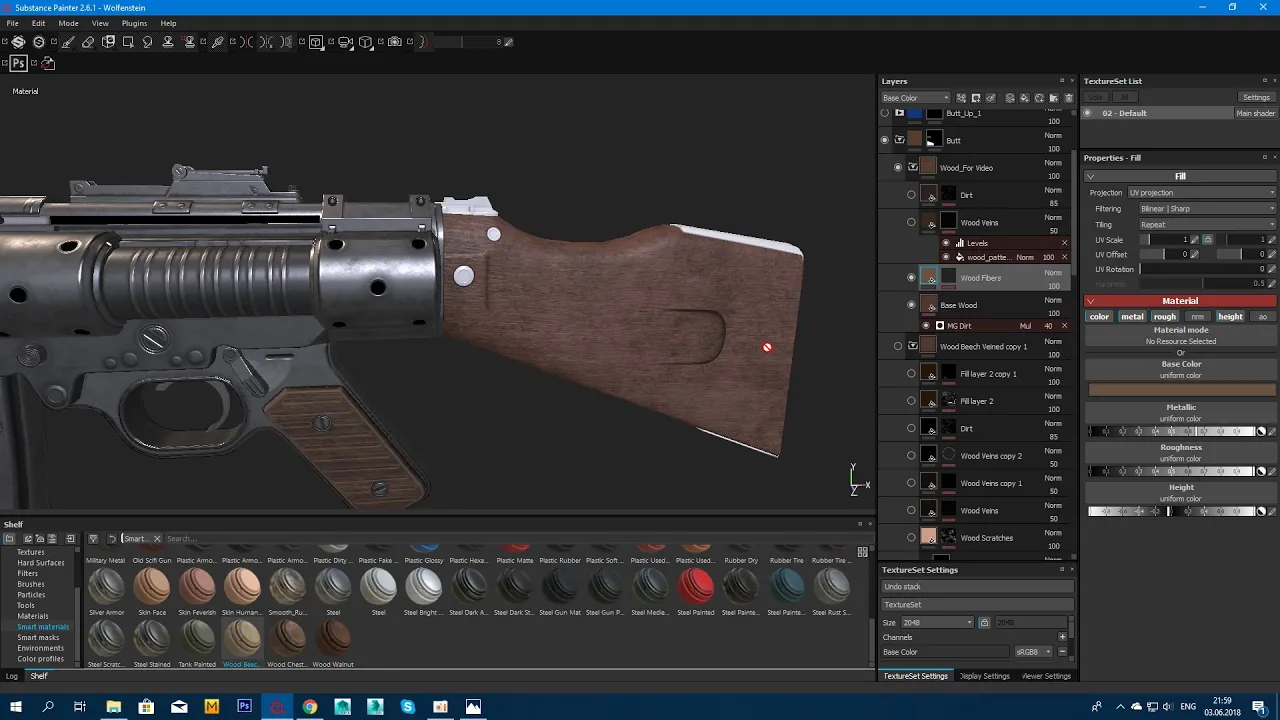Delete the layer with the trash icon
This screenshot has width=1280, height=720.
pos(1068,98)
